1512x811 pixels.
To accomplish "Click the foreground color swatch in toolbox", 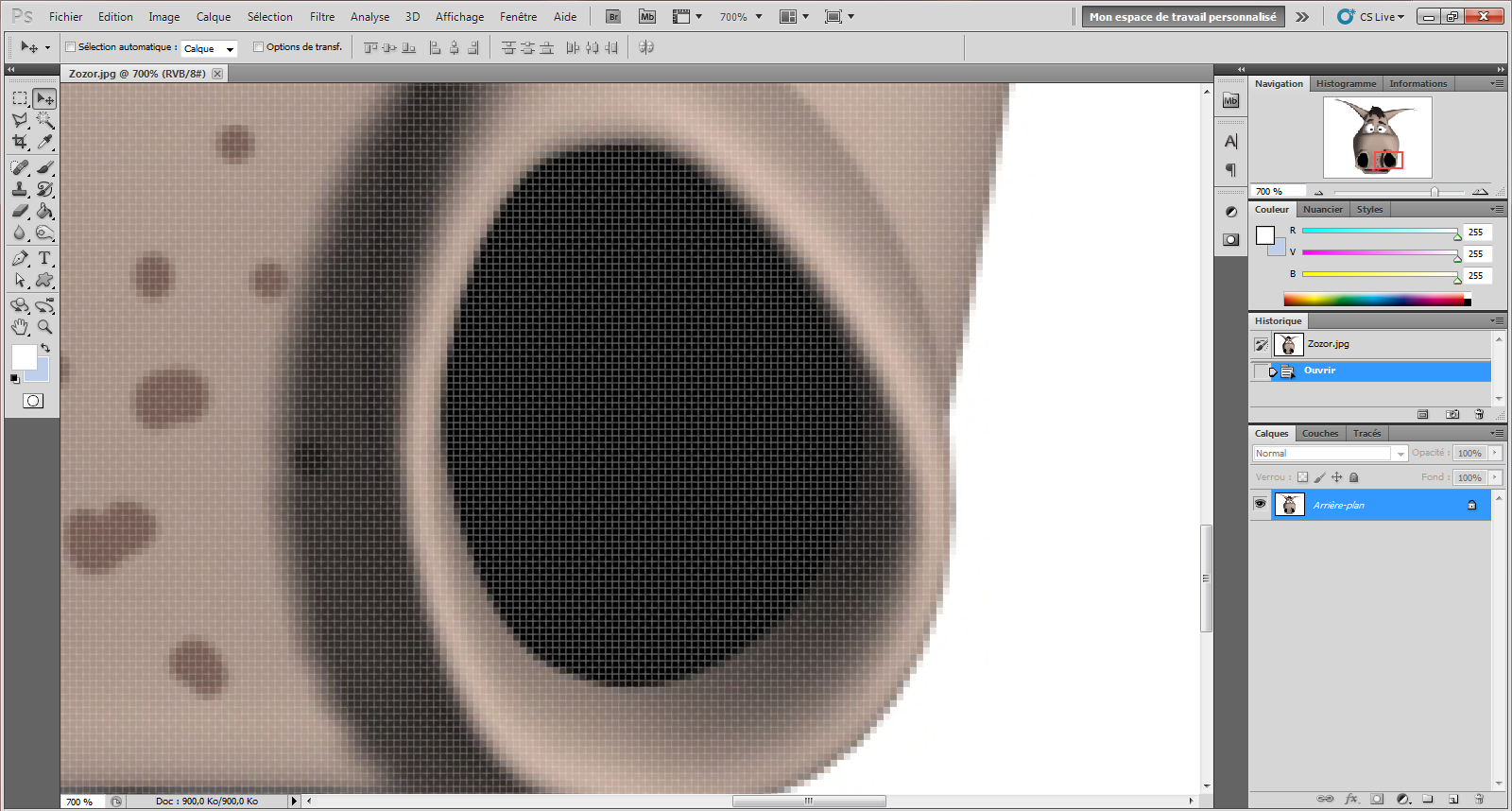I will coord(24,357).
